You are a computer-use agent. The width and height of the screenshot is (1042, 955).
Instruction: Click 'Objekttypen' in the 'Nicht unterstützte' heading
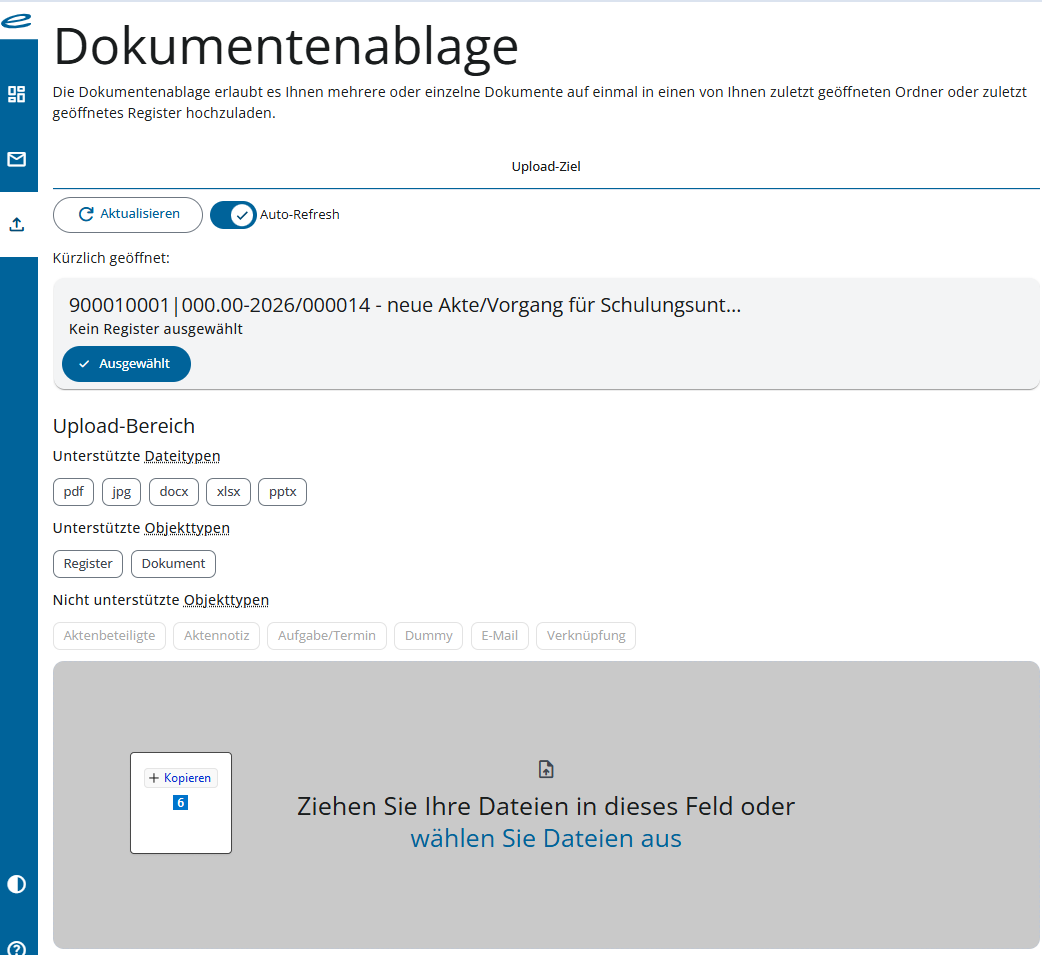point(227,600)
